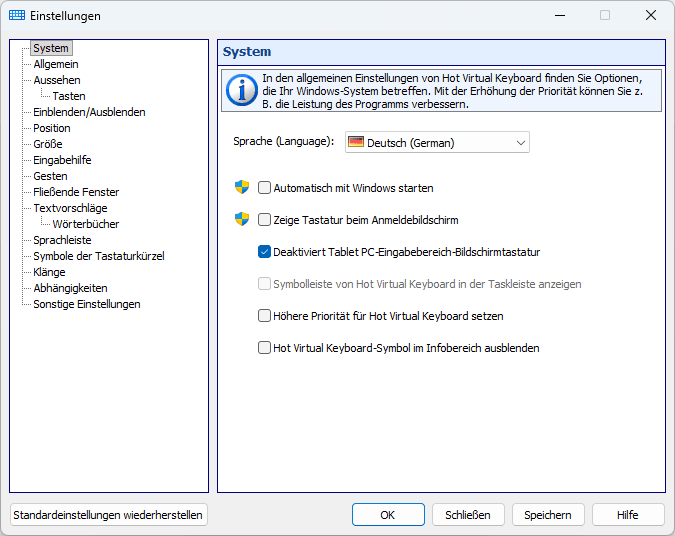675x536 pixels.
Task: Select Fließende Fenster
Action: [76, 192]
